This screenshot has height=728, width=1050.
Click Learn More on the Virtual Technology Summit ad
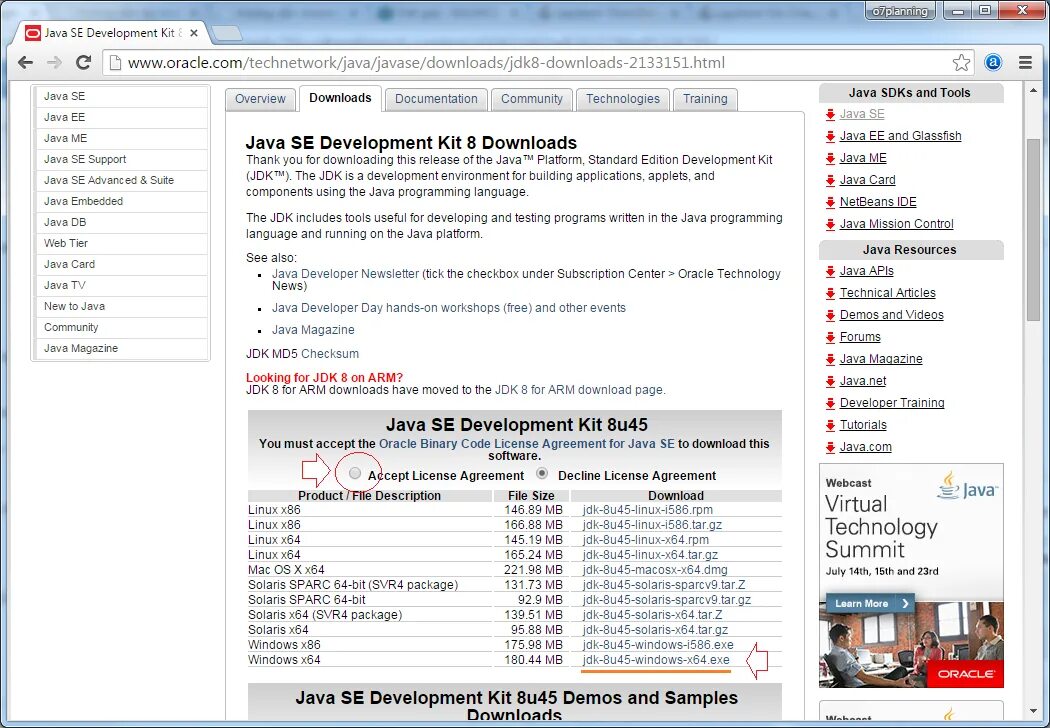pyautogui.click(x=869, y=603)
